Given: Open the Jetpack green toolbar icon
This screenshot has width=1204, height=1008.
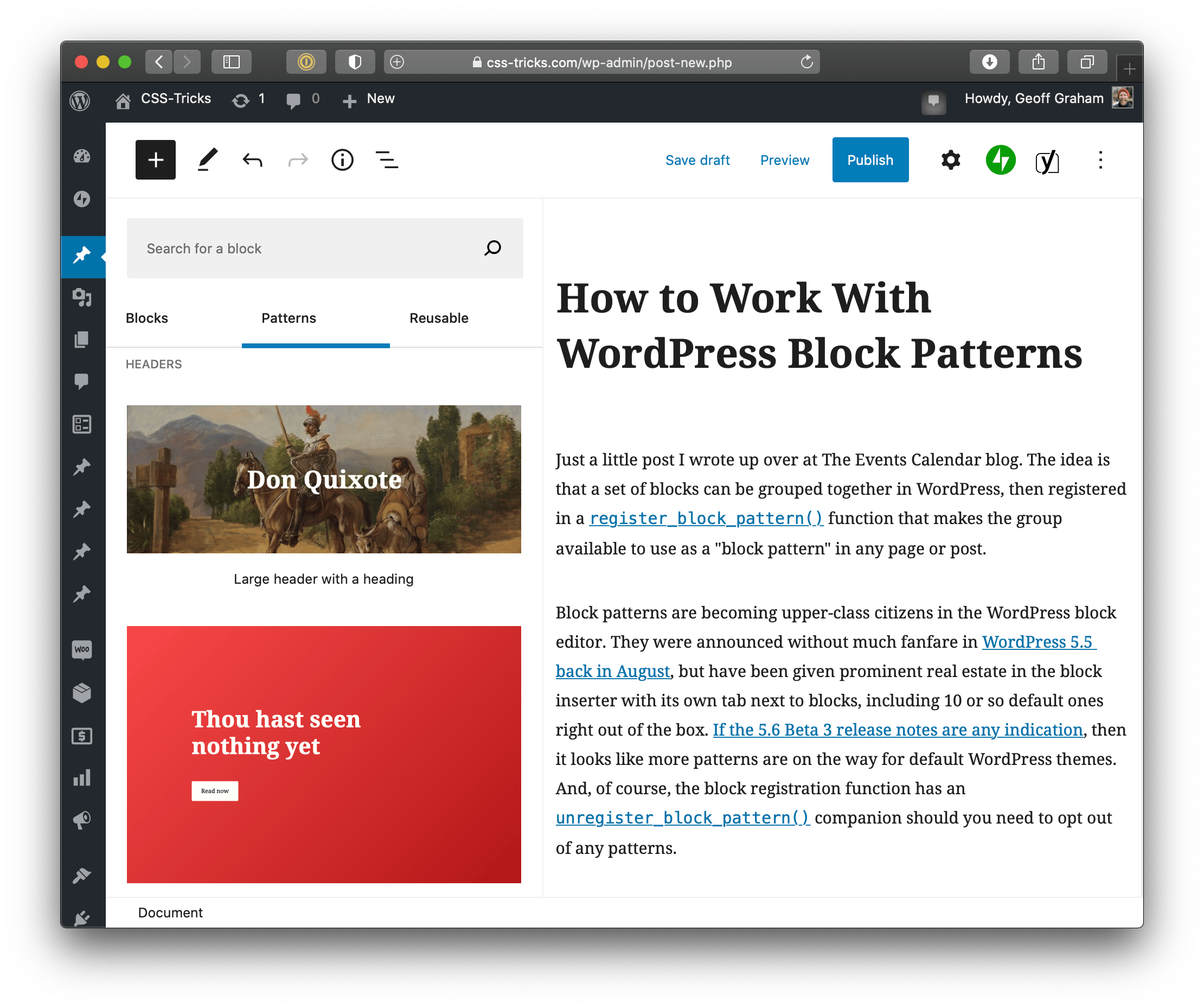Looking at the screenshot, I should [1001, 160].
